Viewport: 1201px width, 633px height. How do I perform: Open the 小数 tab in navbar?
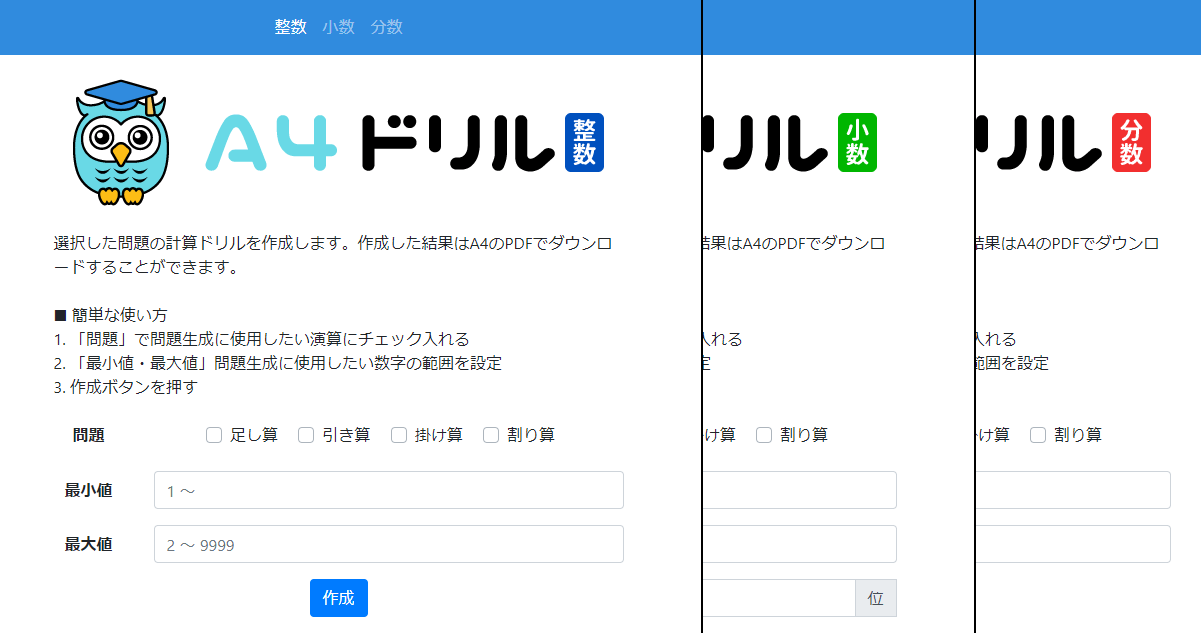[x=338, y=27]
